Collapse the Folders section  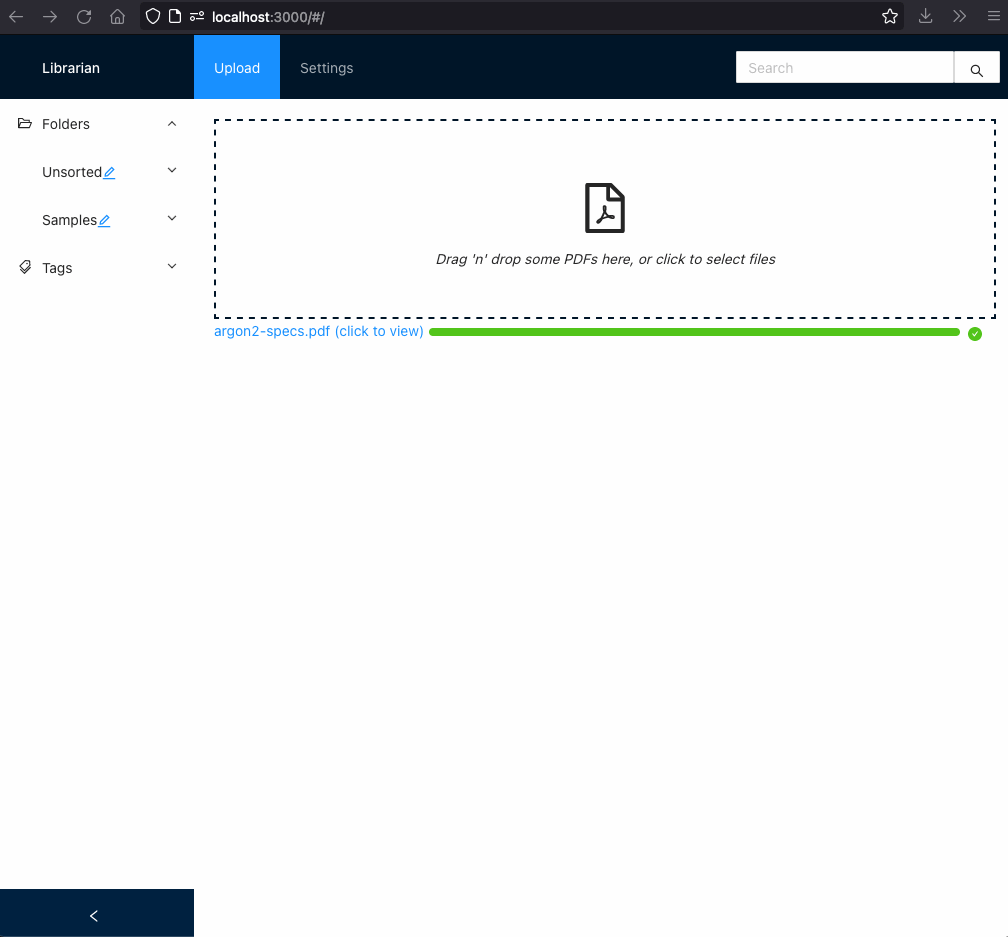tap(172, 124)
